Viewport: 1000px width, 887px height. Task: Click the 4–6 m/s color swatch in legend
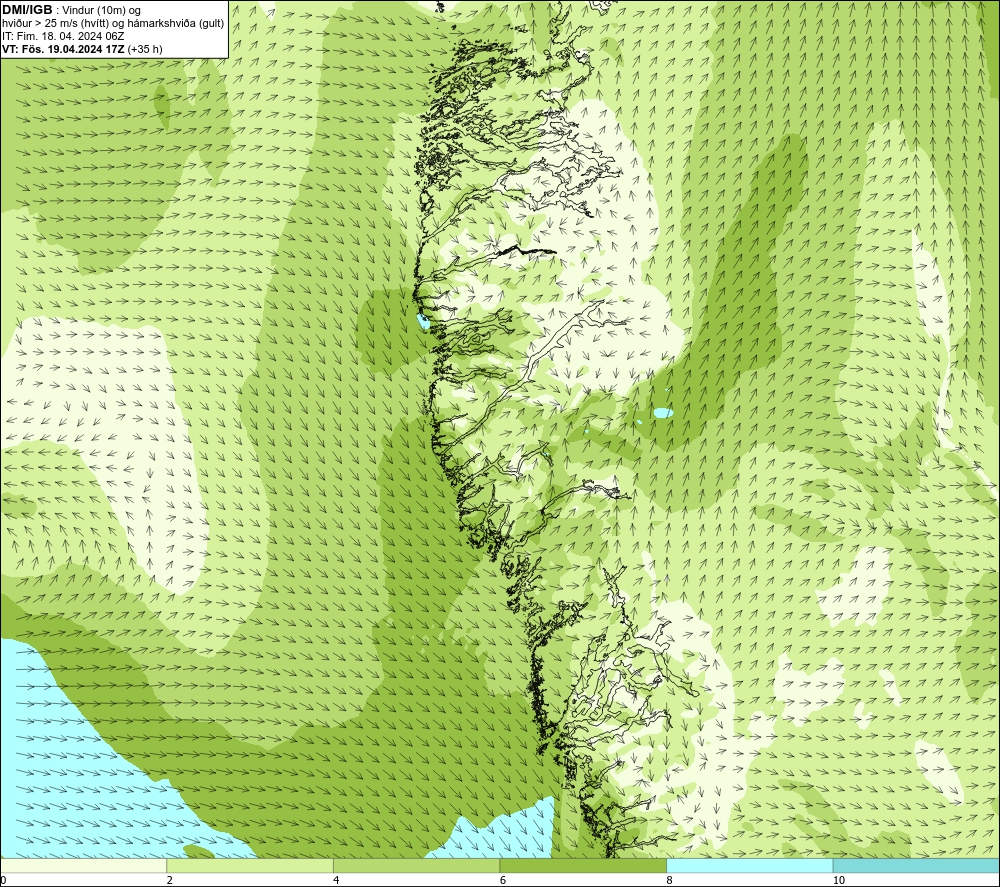pos(416,865)
